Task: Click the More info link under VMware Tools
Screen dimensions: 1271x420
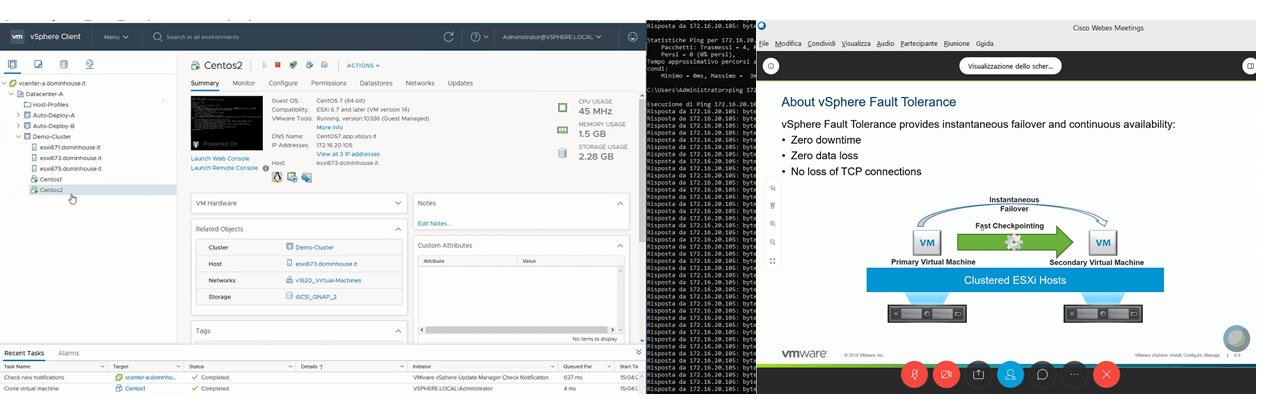Action: pyautogui.click(x=330, y=128)
